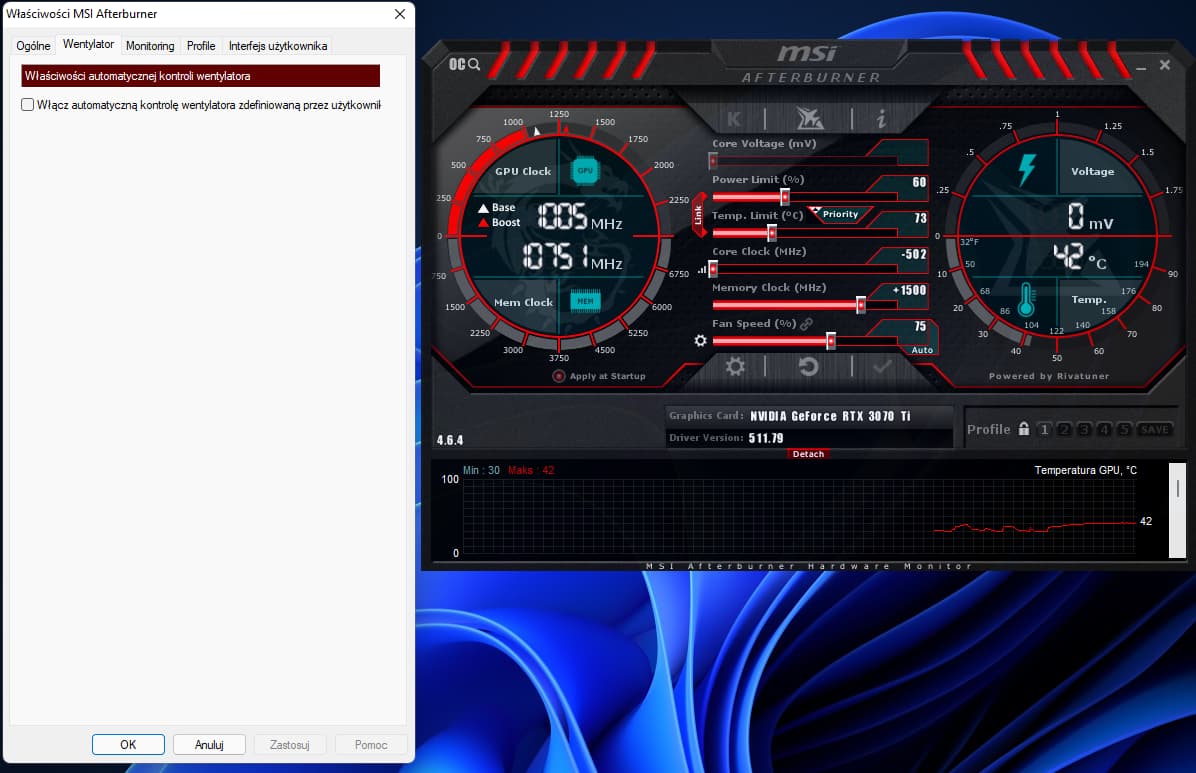
Task: Click the Anuluj button
Action: pyautogui.click(x=209, y=745)
